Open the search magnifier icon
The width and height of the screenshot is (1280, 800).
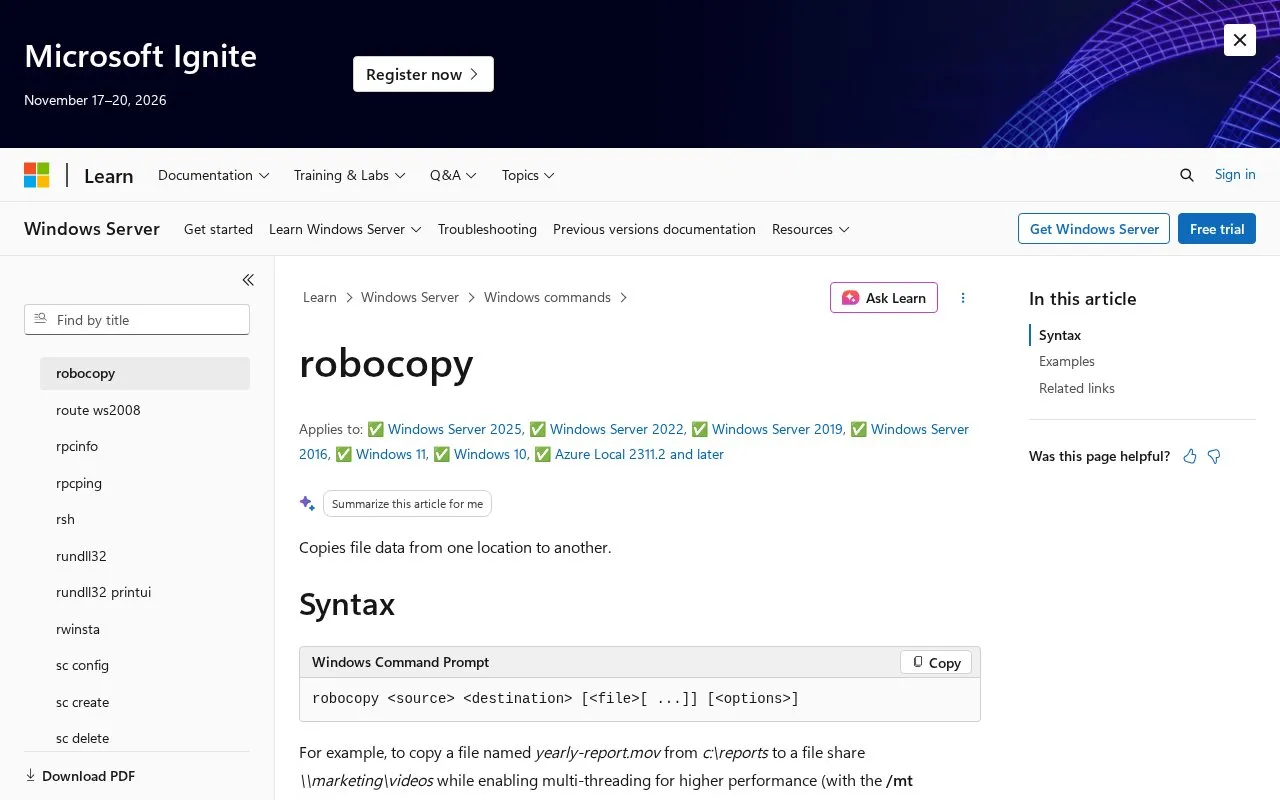(1187, 175)
